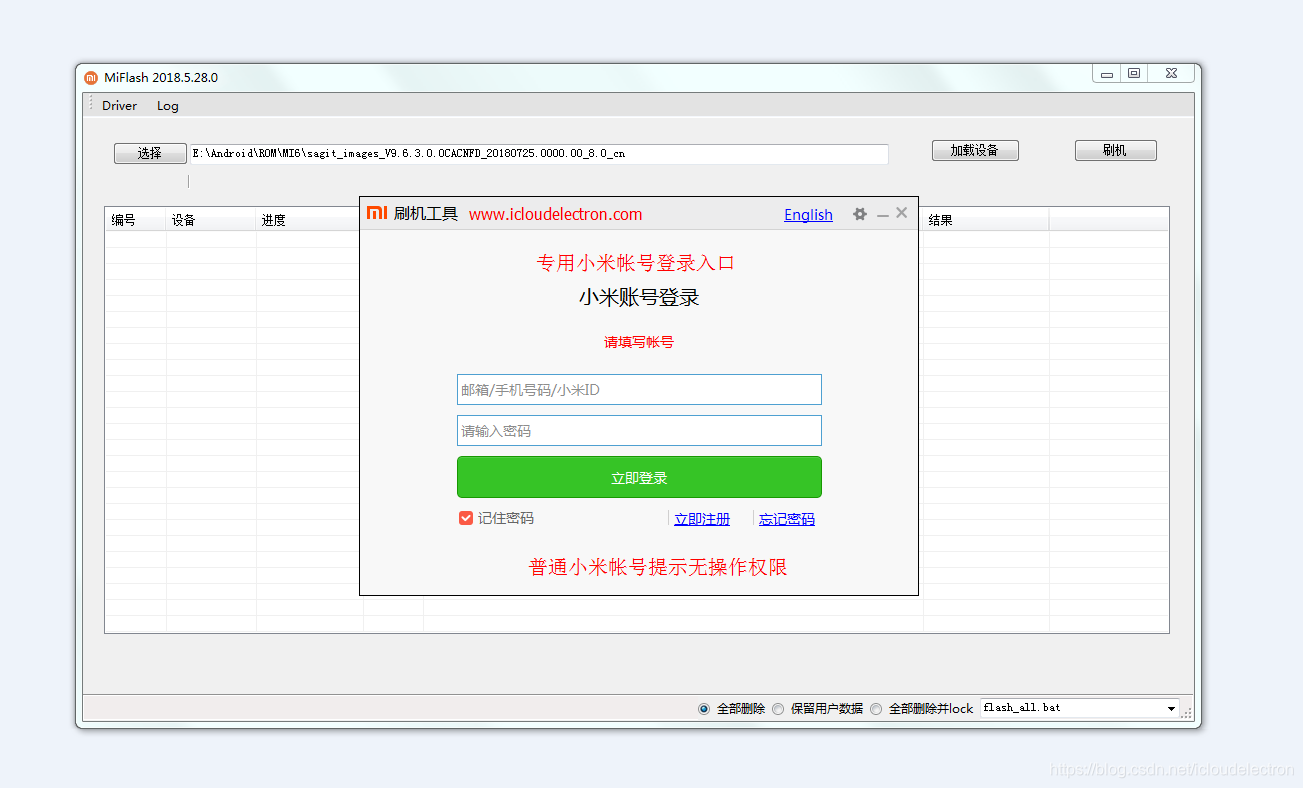Open the Log menu
This screenshot has height=788, width=1303.
[x=168, y=105]
